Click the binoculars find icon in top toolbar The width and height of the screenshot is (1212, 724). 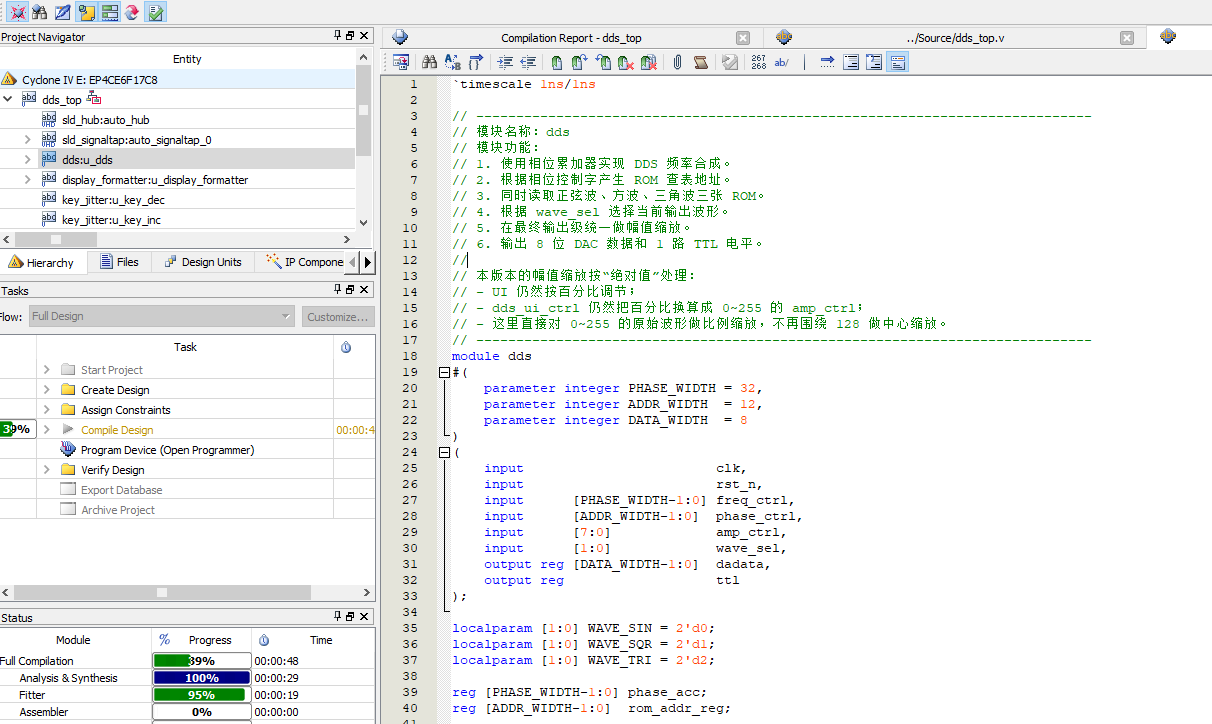click(x=40, y=12)
